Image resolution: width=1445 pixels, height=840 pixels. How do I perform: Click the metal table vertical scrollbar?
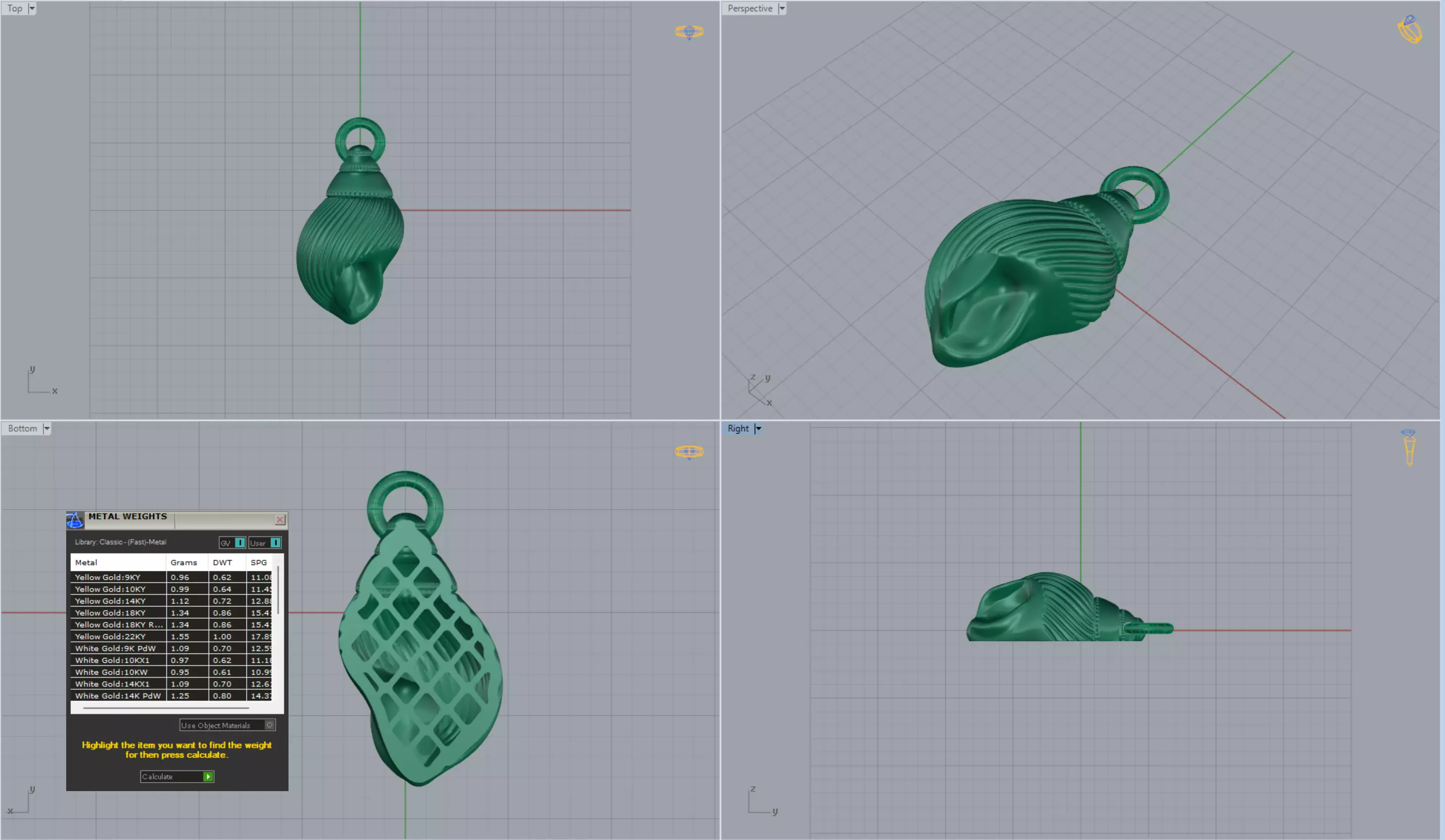(x=278, y=591)
